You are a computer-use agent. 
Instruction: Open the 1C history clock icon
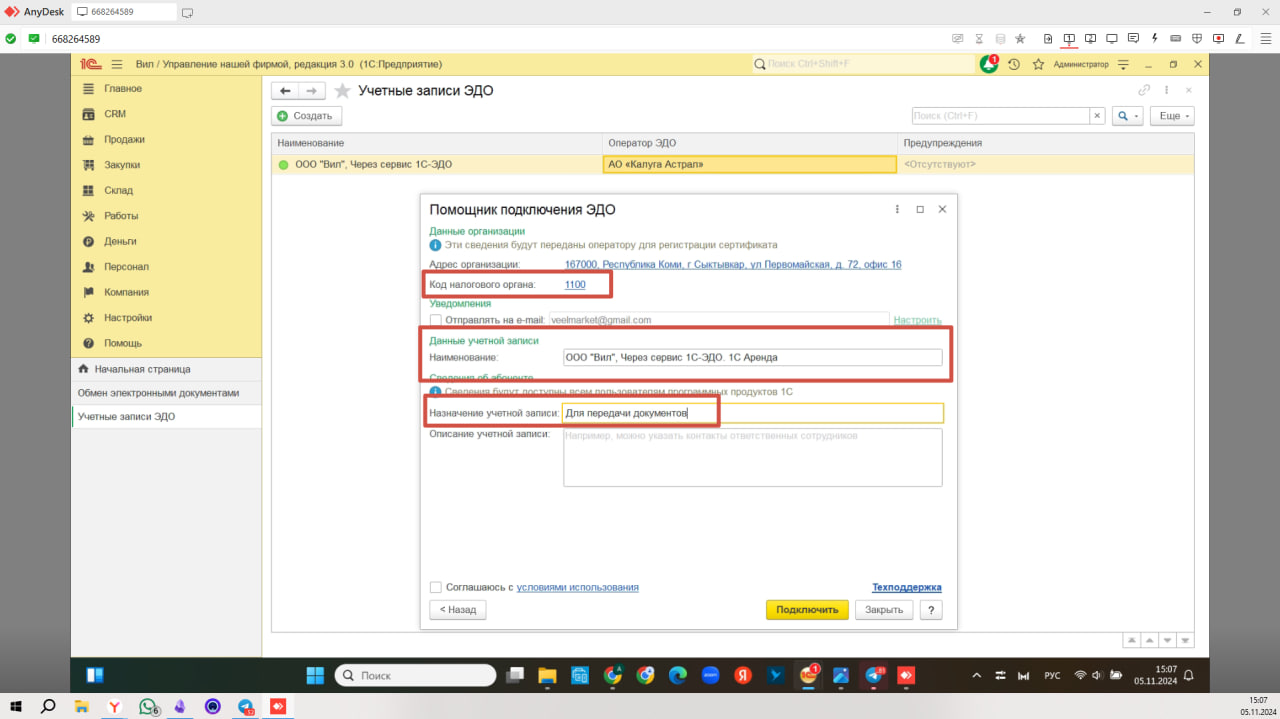pos(1014,64)
